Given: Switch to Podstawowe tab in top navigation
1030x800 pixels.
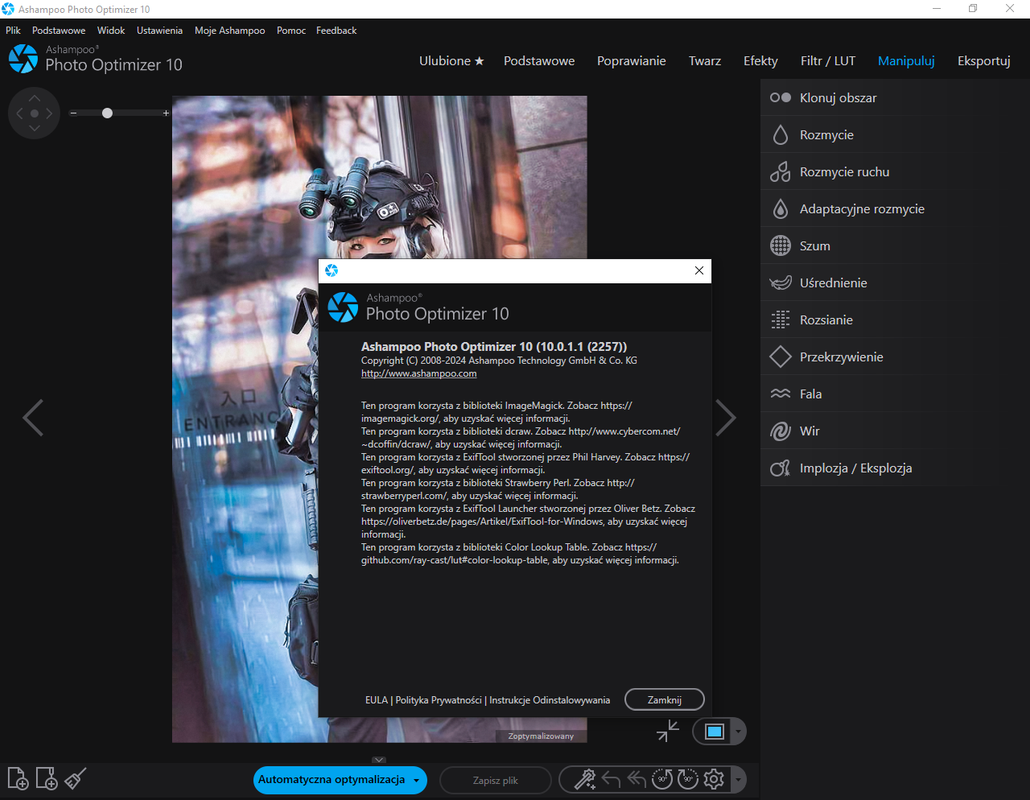Looking at the screenshot, I should click(x=539, y=61).
